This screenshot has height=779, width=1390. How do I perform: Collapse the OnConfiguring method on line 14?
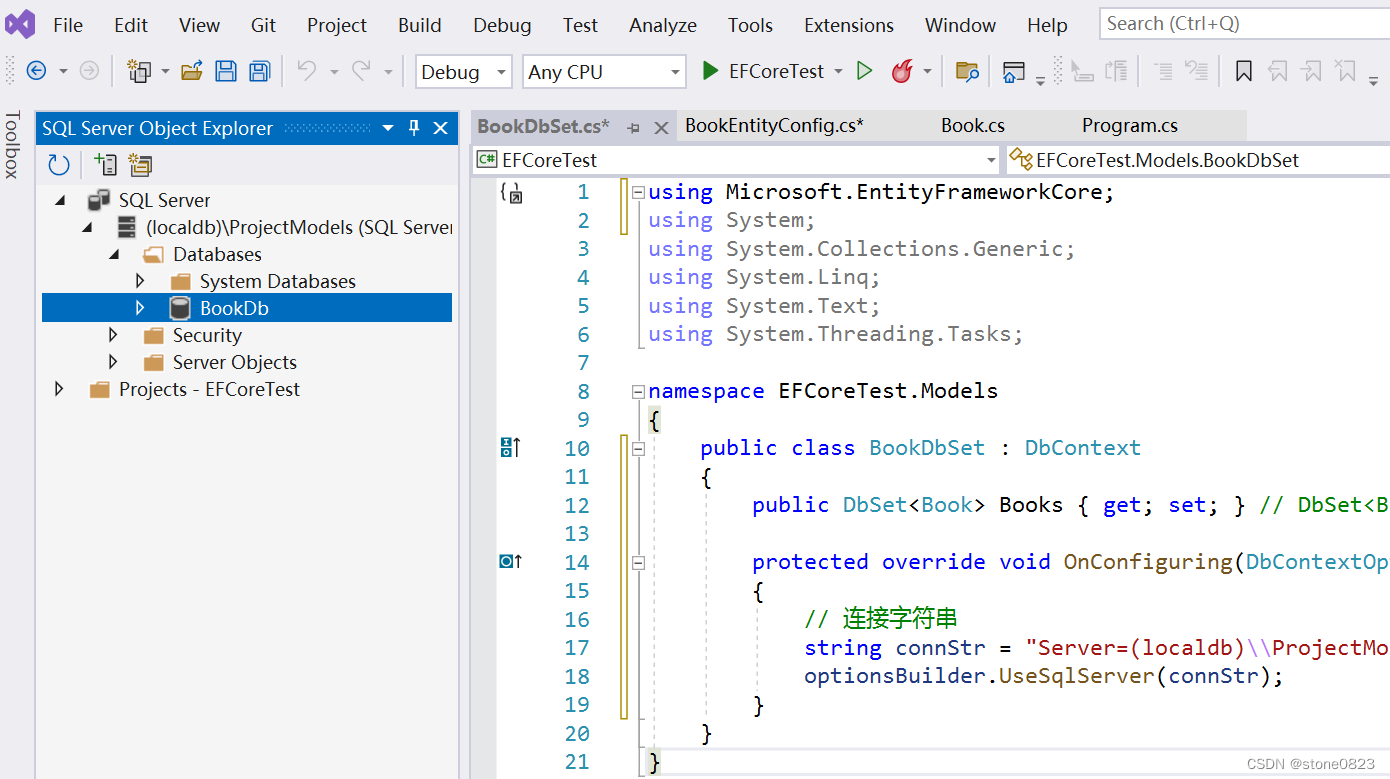[638, 563]
